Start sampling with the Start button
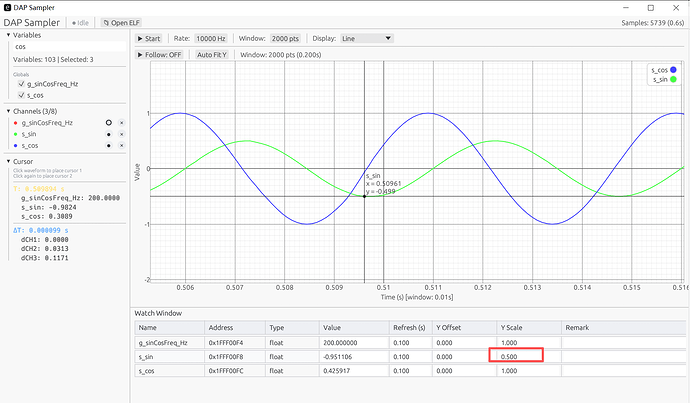The height and width of the screenshot is (403, 690). point(149,38)
